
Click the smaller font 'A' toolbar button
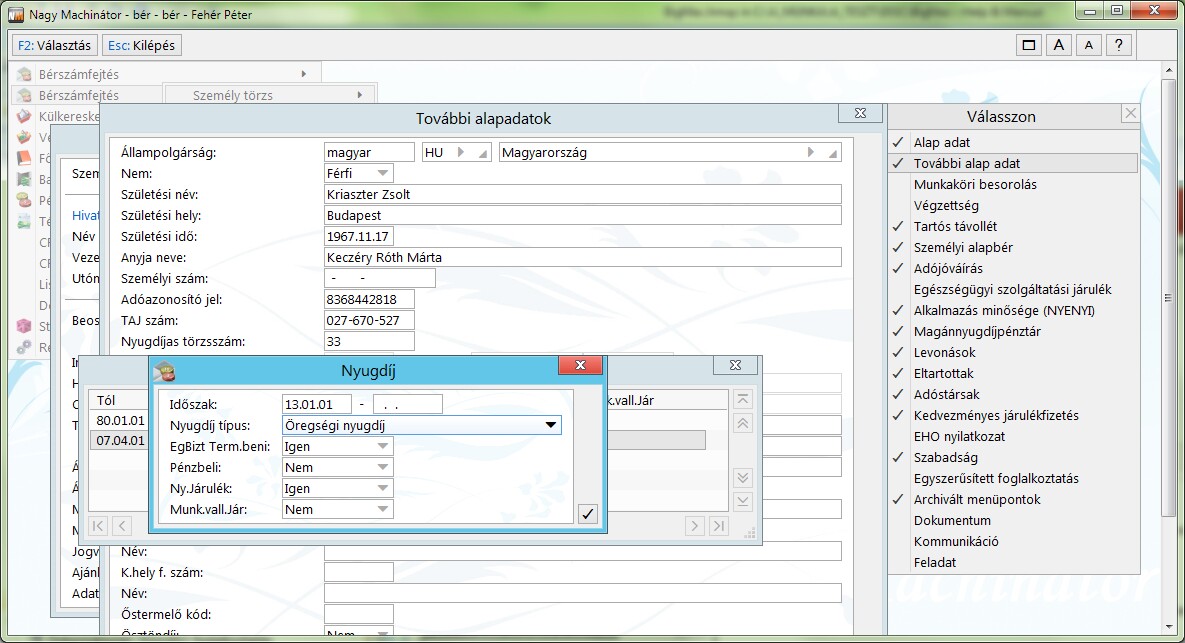coord(1089,45)
